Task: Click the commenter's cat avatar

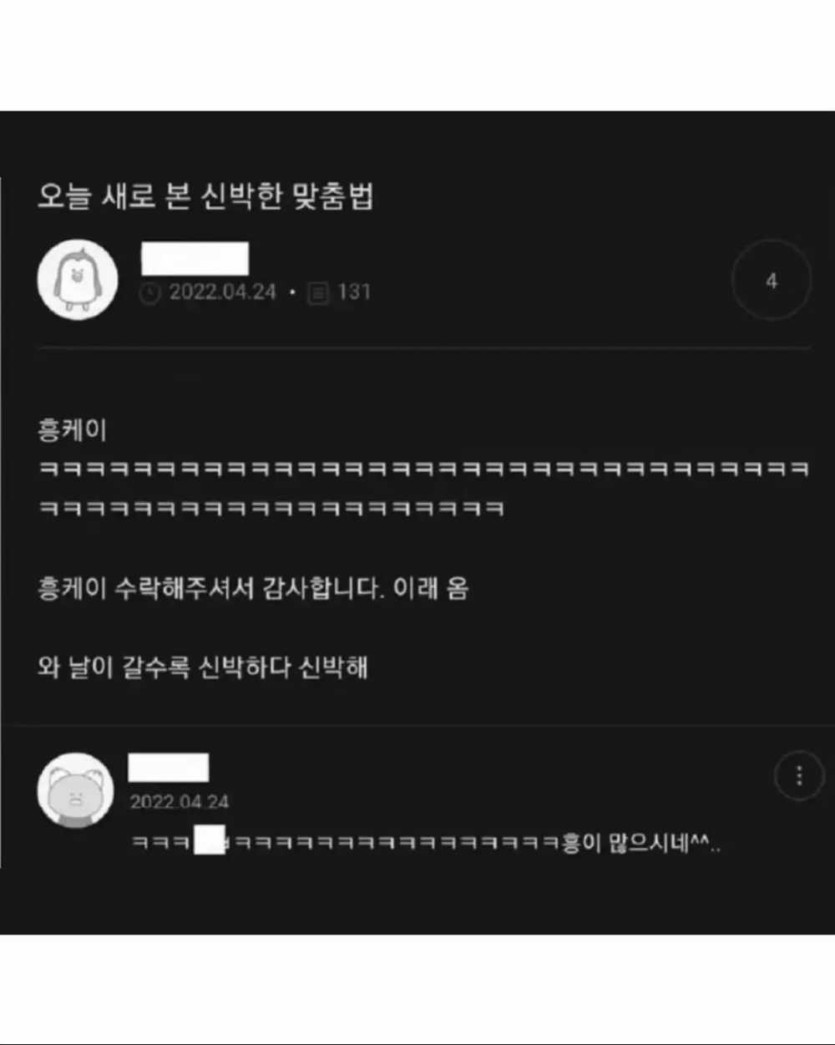Action: click(x=75, y=790)
